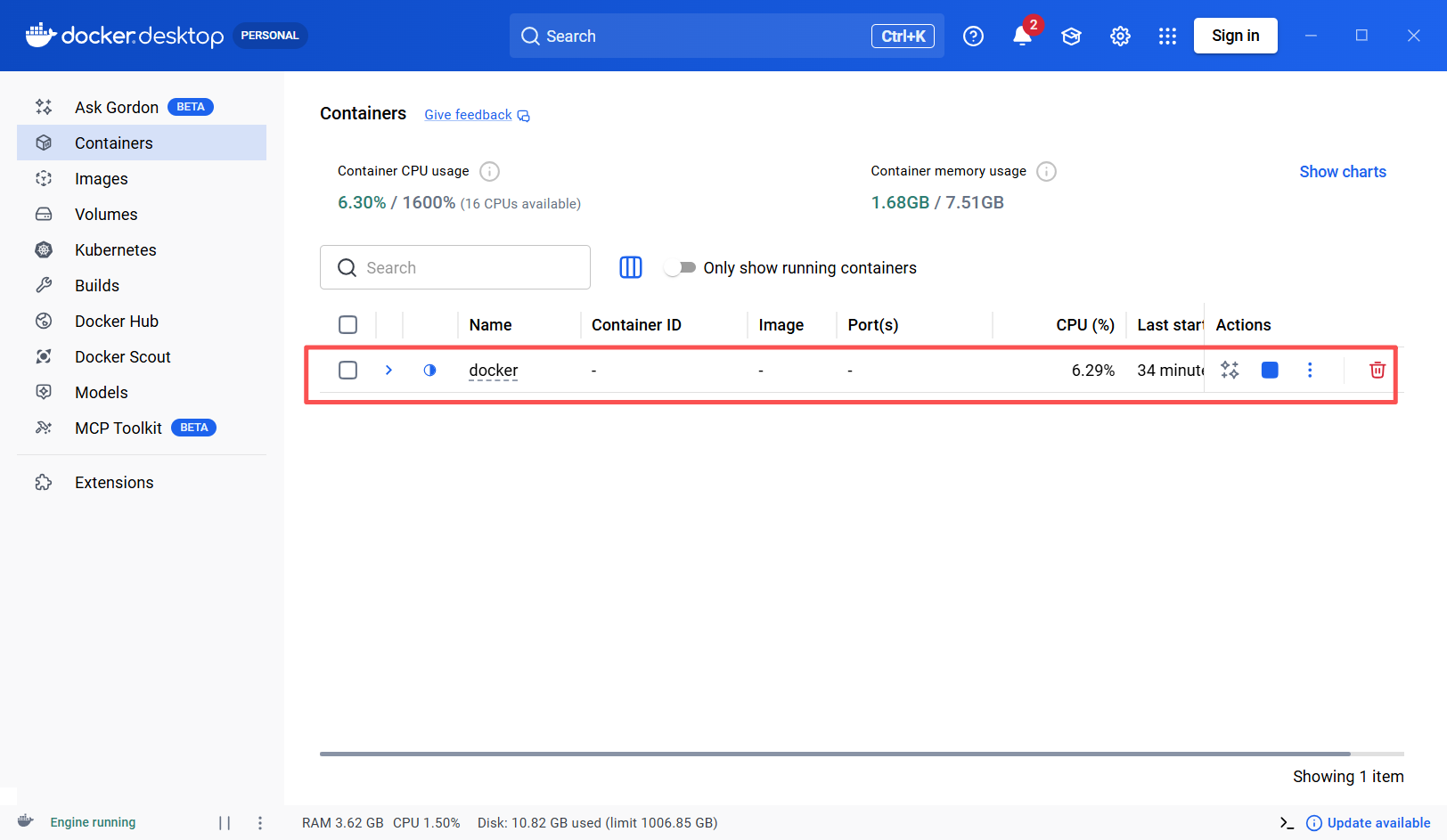Click Show charts

tap(1343, 172)
